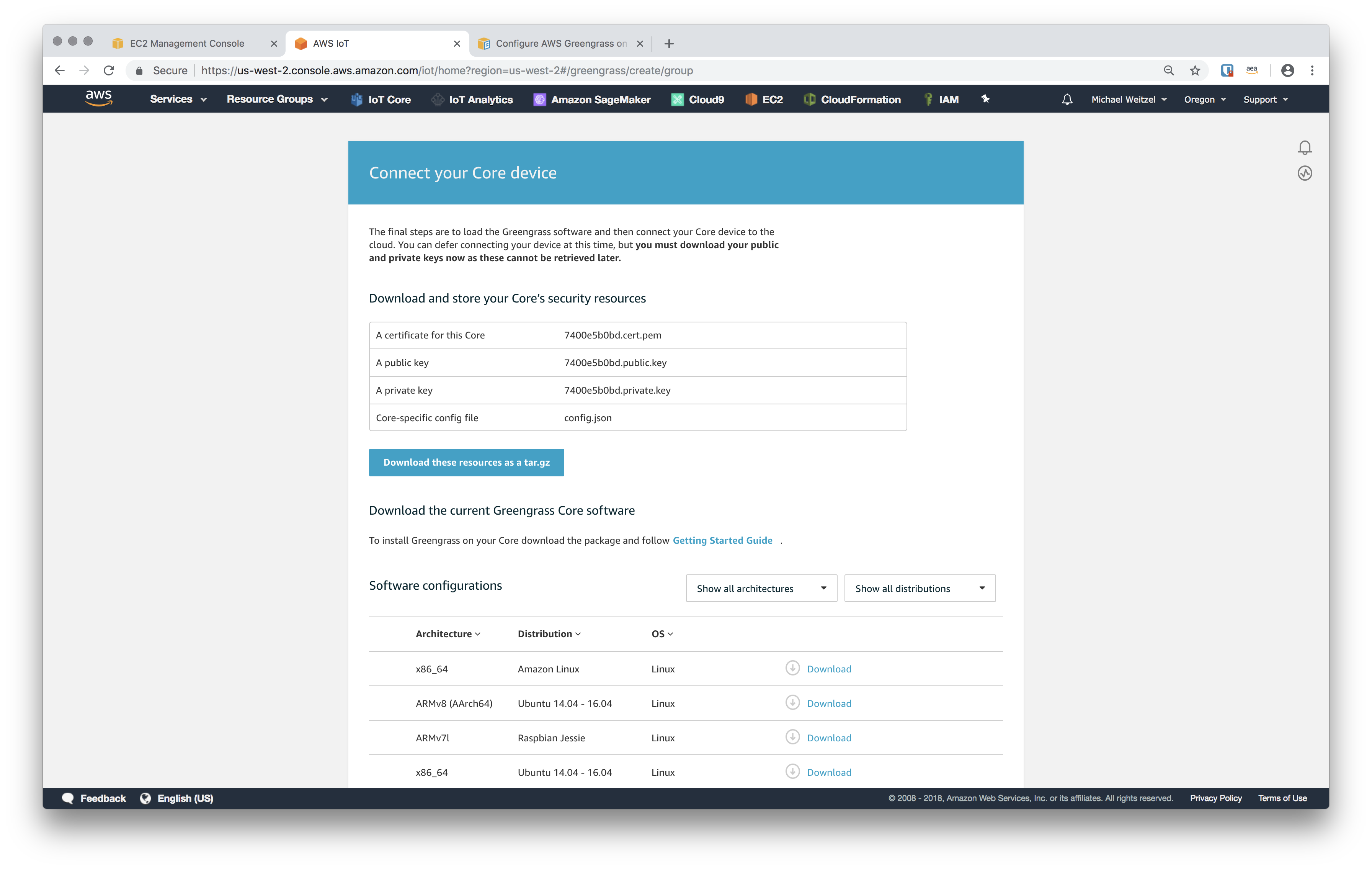Sort by OS column
The height and width of the screenshot is (870, 1372).
pos(662,633)
